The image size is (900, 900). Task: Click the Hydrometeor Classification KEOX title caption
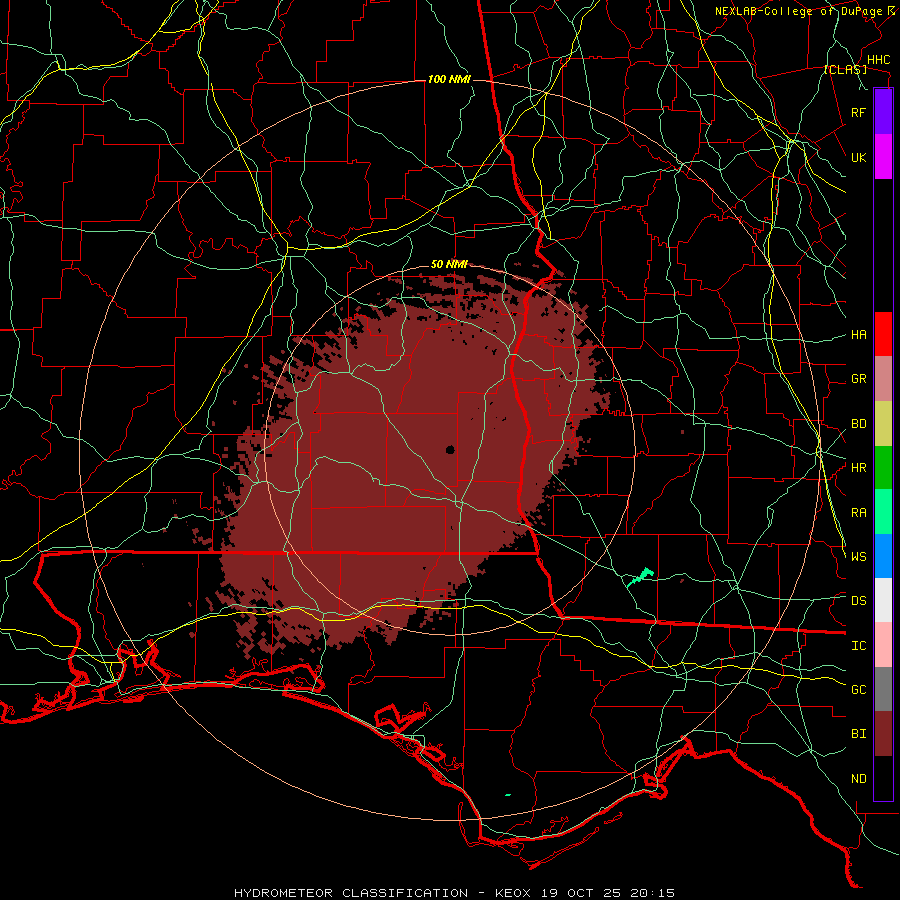455,893
